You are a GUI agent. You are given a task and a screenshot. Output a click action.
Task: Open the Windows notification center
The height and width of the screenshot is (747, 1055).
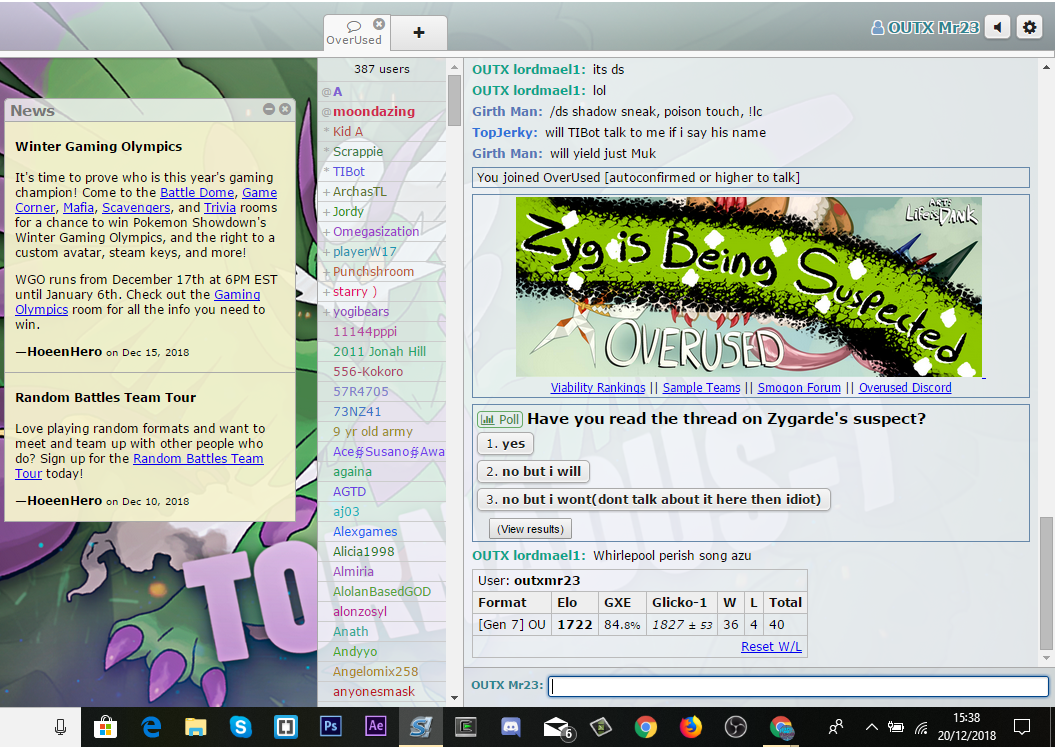pos(1022,727)
